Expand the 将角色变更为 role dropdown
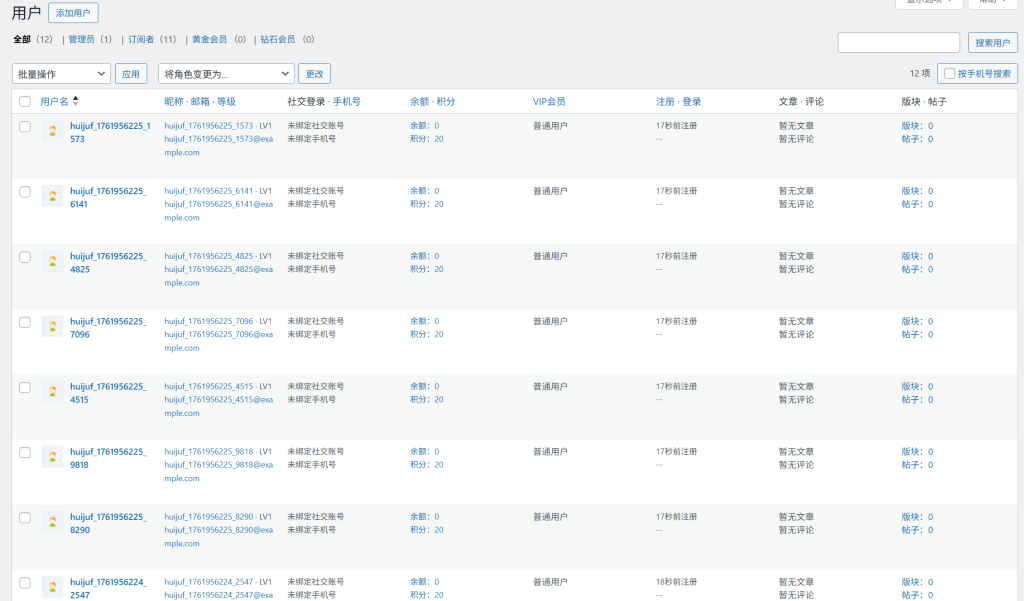The width and height of the screenshot is (1024, 601). click(226, 74)
